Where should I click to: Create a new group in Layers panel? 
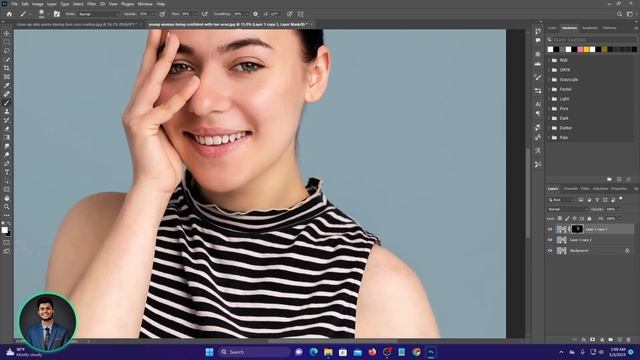[611, 340]
